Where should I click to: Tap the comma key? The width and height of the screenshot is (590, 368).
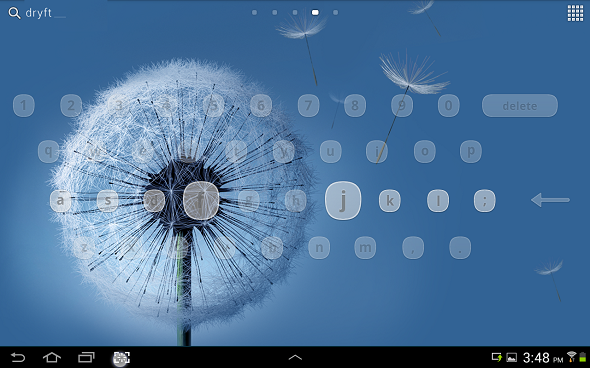(x=413, y=248)
